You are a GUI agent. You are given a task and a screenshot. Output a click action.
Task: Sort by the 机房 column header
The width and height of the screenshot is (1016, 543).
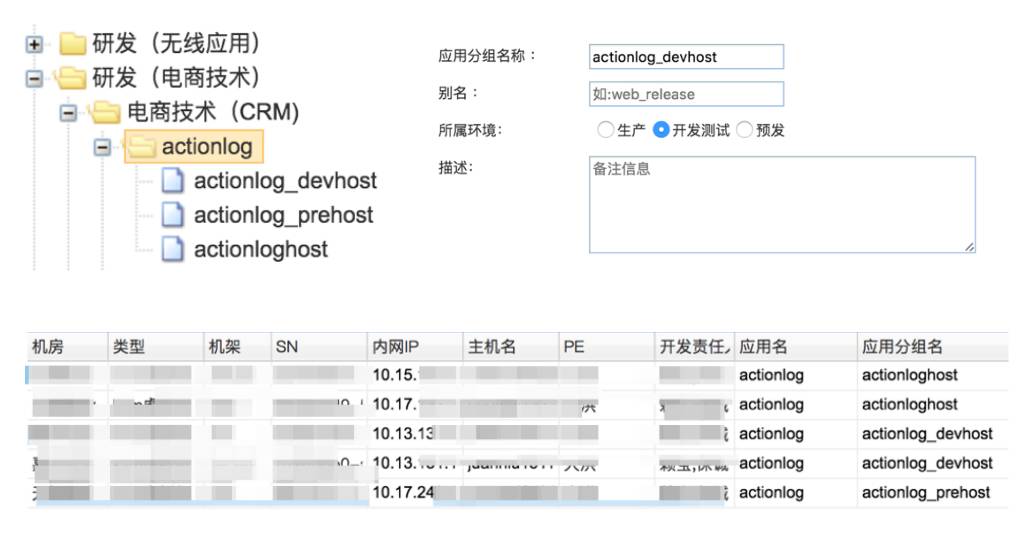pyautogui.click(x=67, y=347)
